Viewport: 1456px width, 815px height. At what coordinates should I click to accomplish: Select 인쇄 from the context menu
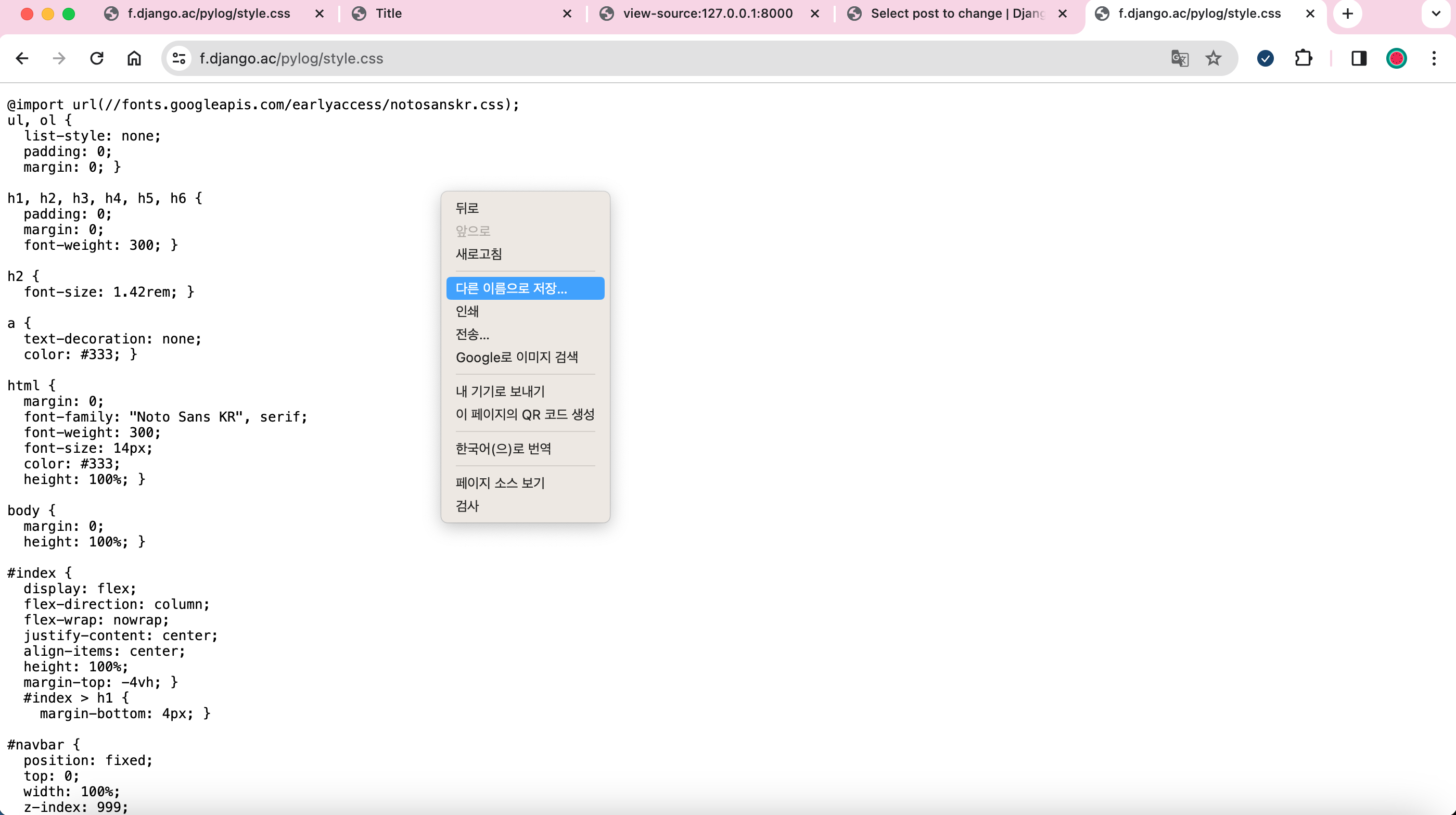tap(525, 311)
